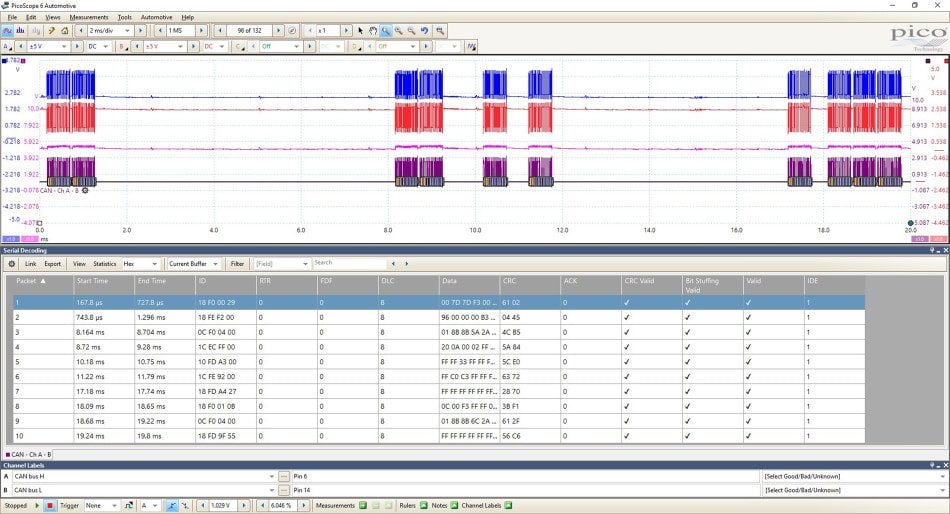Viewport: 950px width, 514px height.
Task: Click gear icon next to CAN - Ch A - B
Action: [x=85, y=190]
